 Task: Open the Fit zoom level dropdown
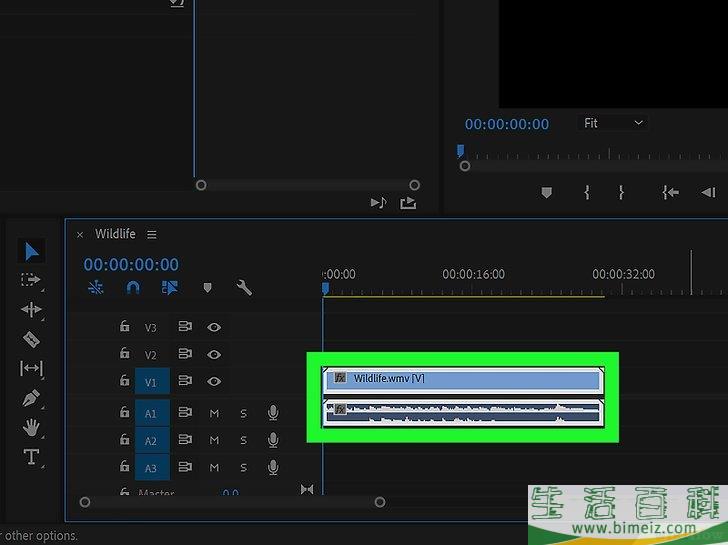[x=612, y=123]
